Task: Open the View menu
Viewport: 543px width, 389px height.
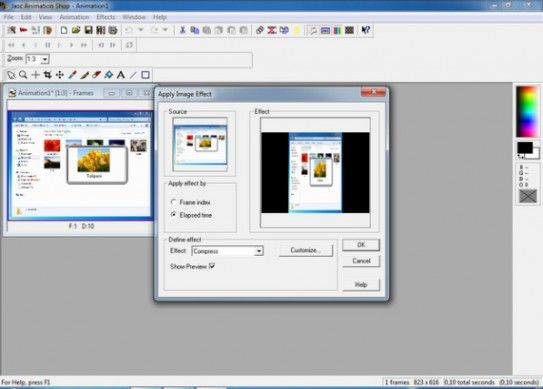Action: pos(45,17)
